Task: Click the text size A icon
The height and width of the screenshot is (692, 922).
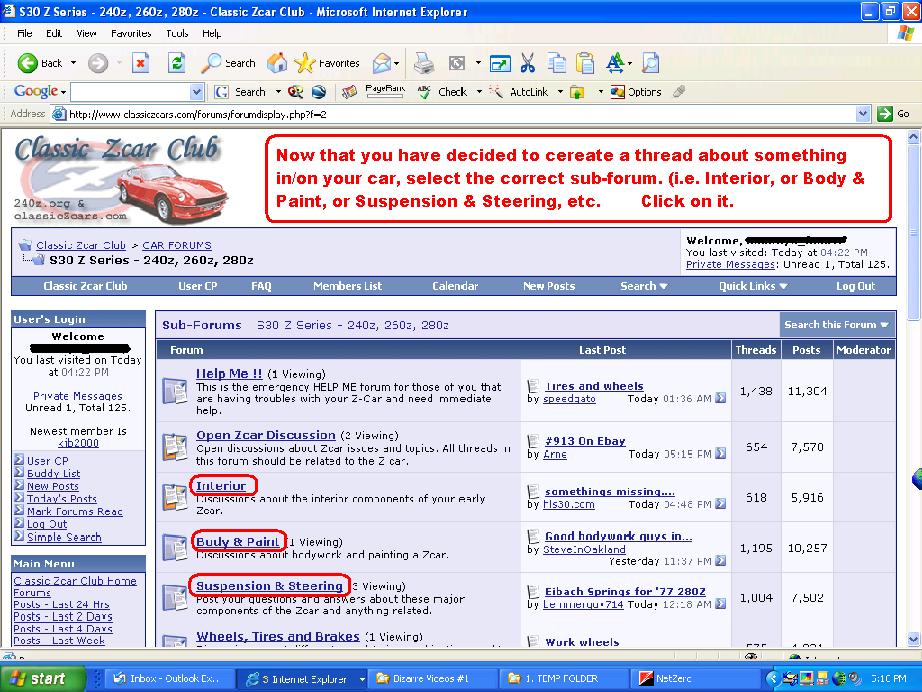Action: click(615, 62)
